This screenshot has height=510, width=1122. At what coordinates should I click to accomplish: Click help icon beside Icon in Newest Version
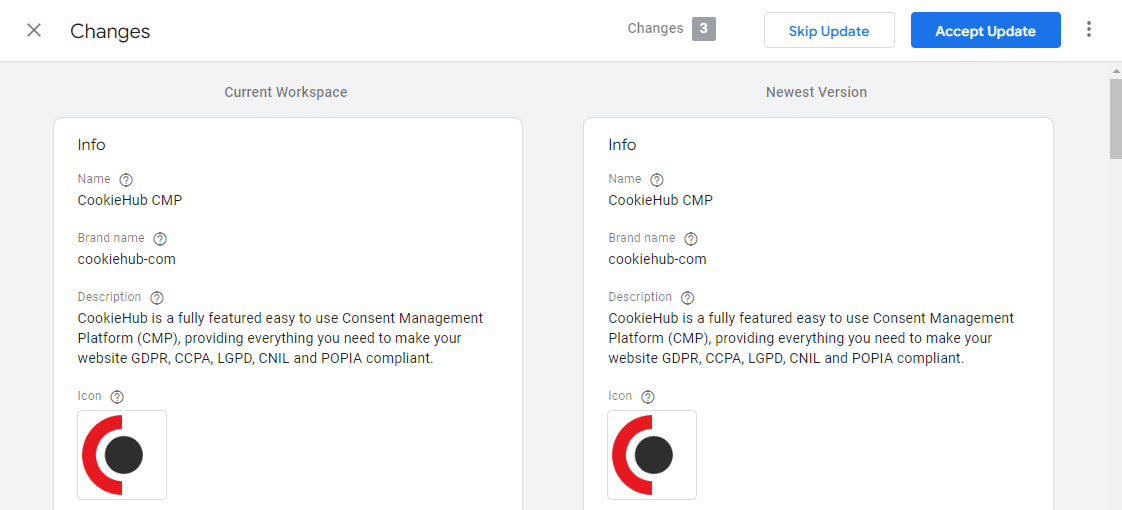pos(648,397)
